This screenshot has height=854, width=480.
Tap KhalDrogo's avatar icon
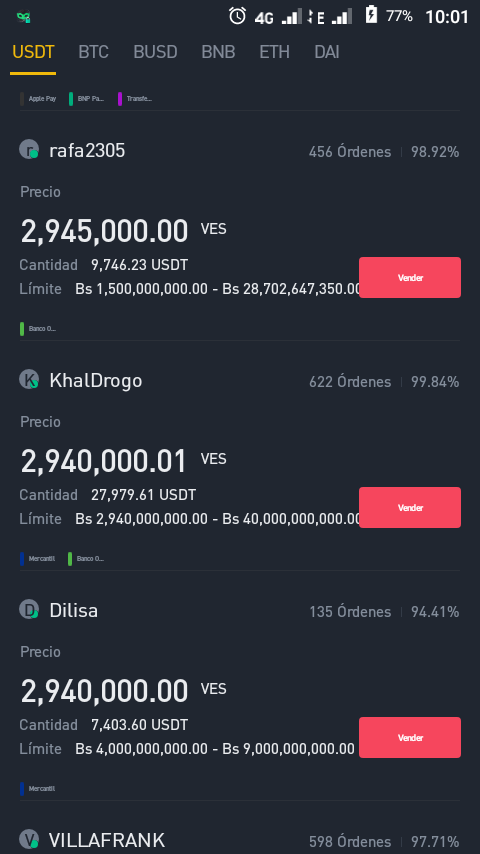[29, 379]
